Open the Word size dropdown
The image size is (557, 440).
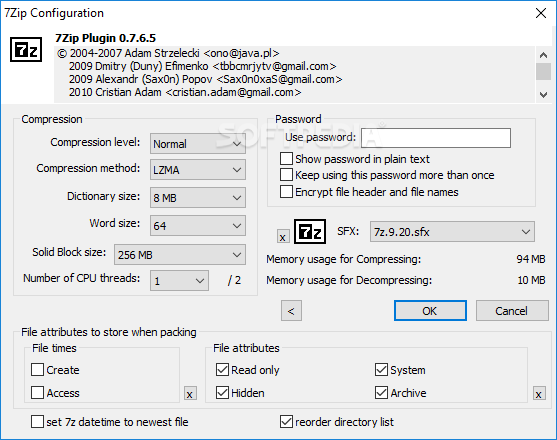(198, 226)
